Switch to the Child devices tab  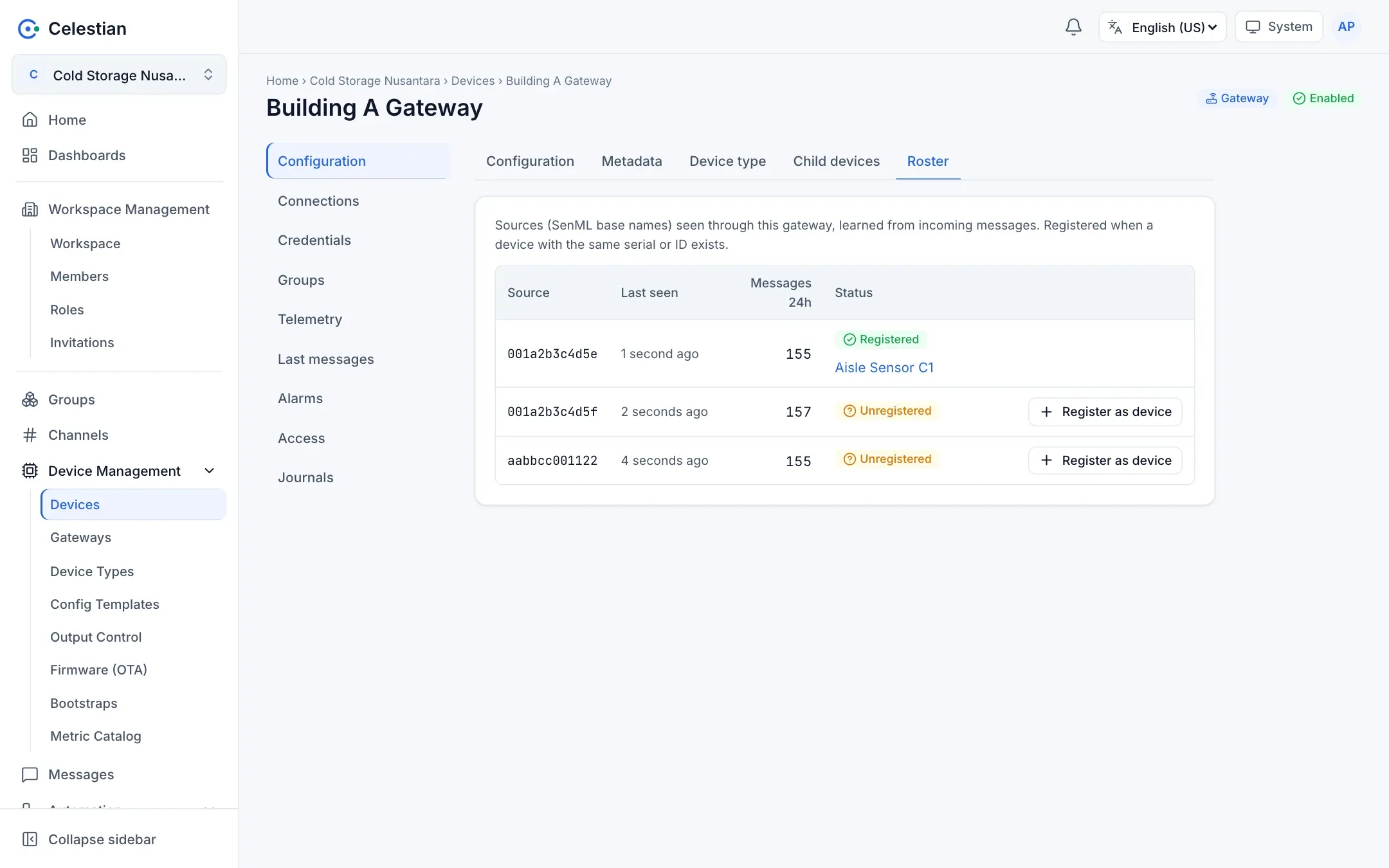[836, 161]
